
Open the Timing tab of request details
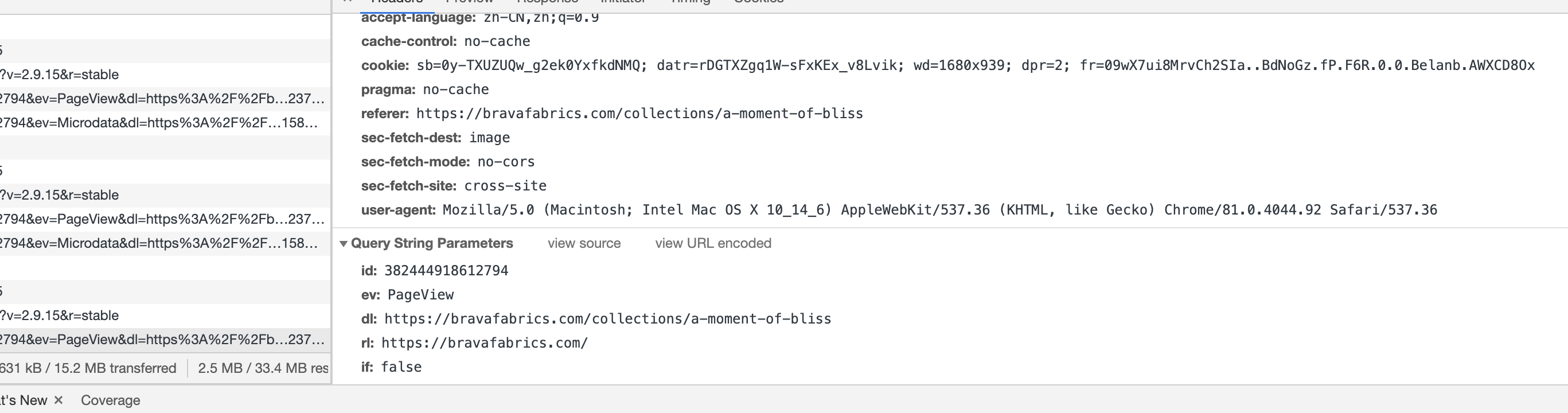coord(691,2)
